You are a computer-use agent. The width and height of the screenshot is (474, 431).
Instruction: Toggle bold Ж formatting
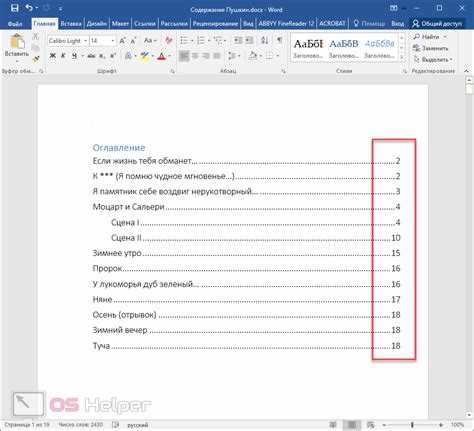[53, 56]
